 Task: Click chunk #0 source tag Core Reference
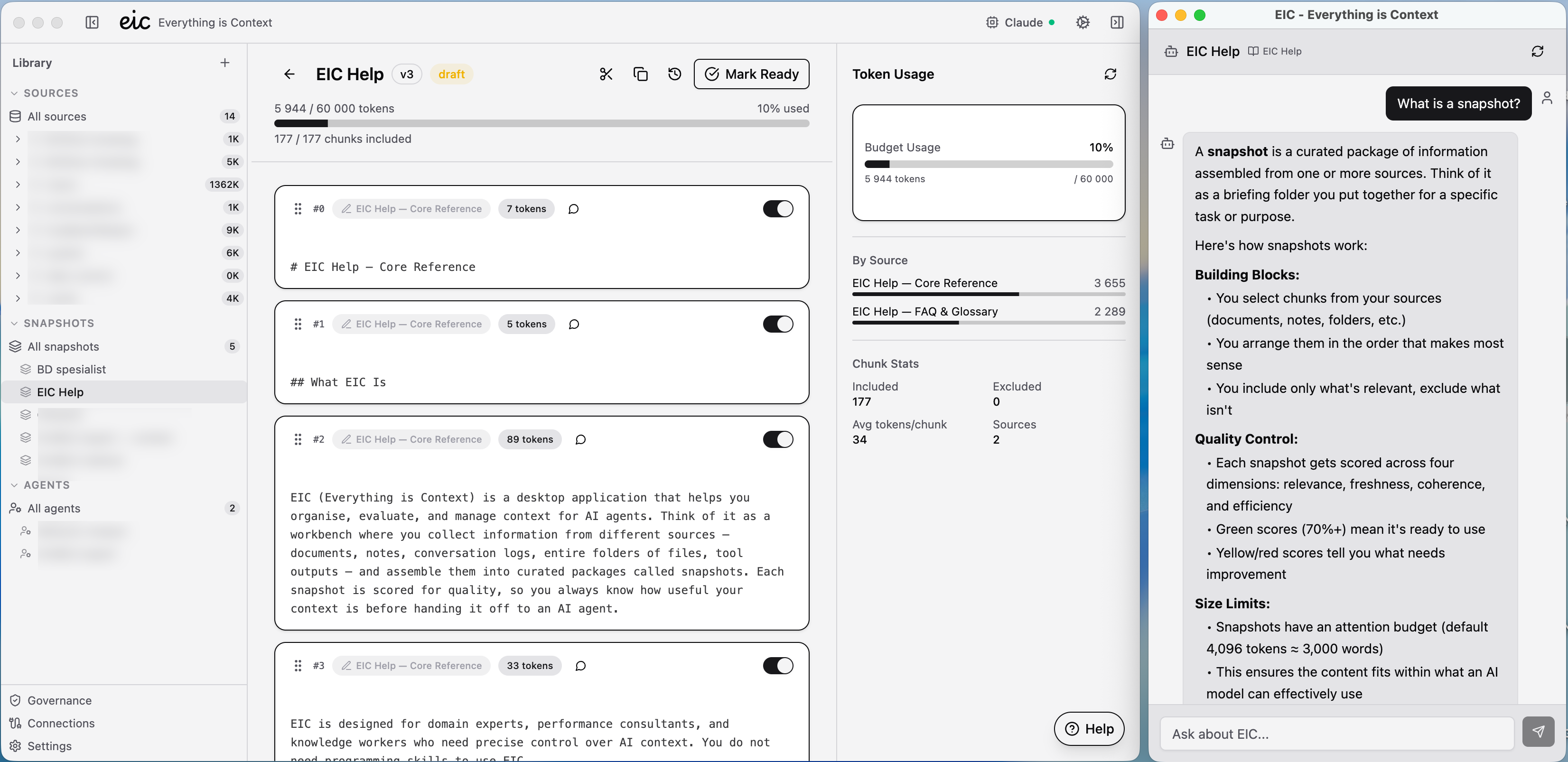[411, 209]
